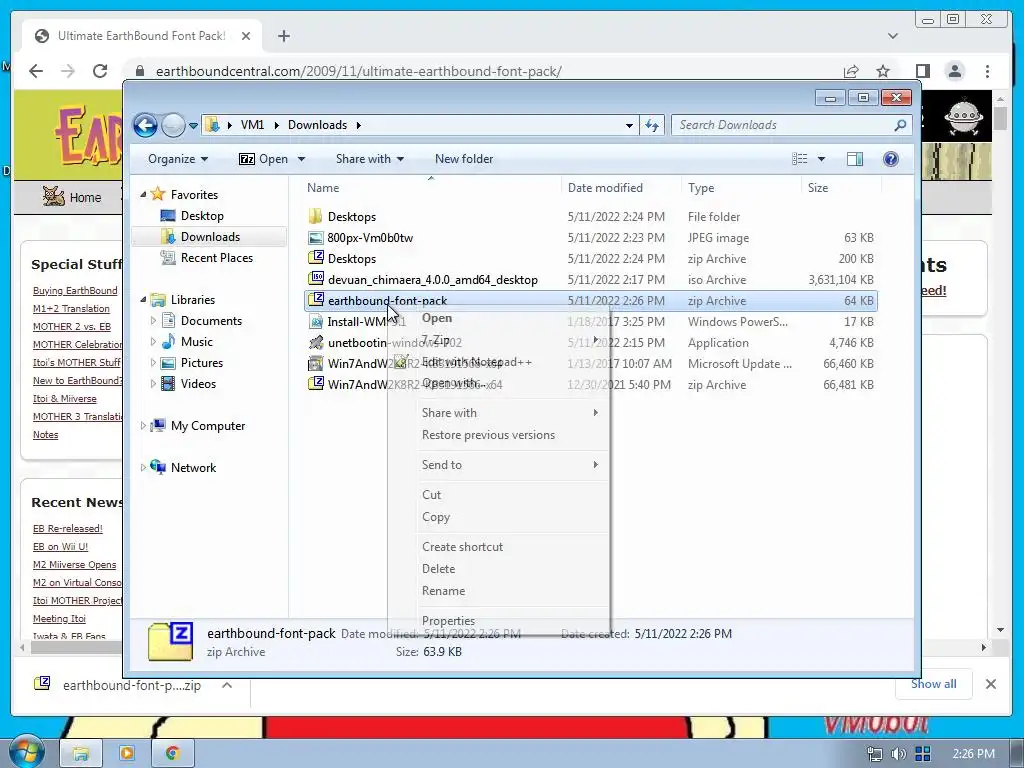The width and height of the screenshot is (1024, 768).
Task: Open the Buying EarthBound link
Action: tap(75, 291)
